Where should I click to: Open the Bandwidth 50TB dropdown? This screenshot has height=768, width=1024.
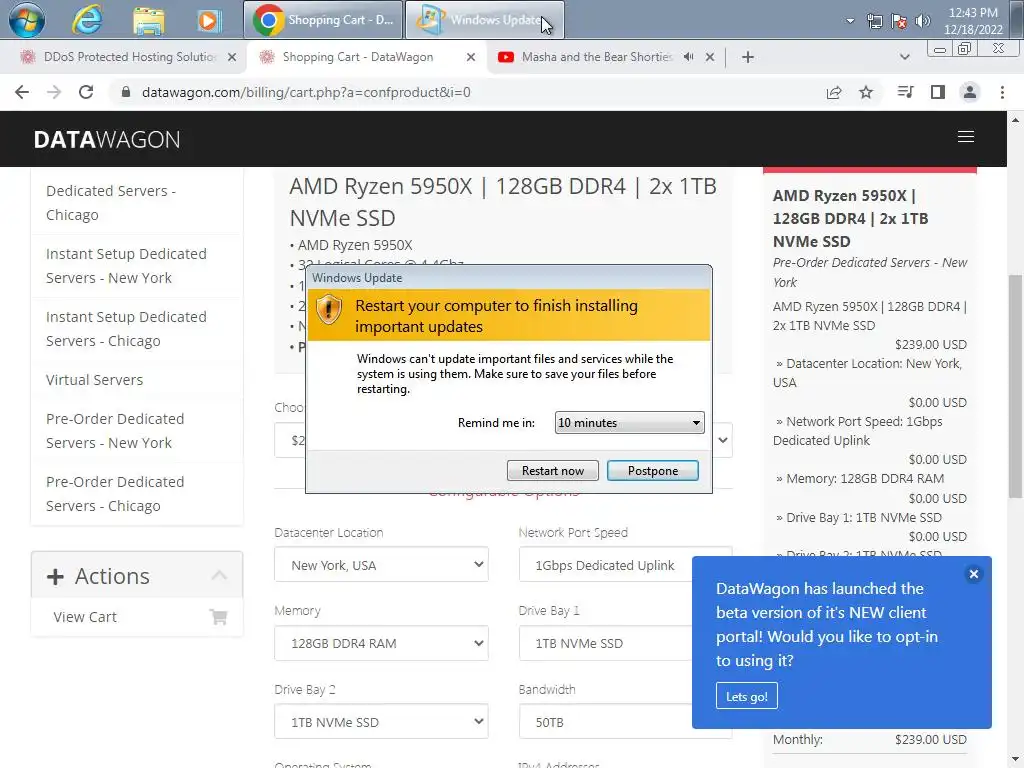pos(605,722)
